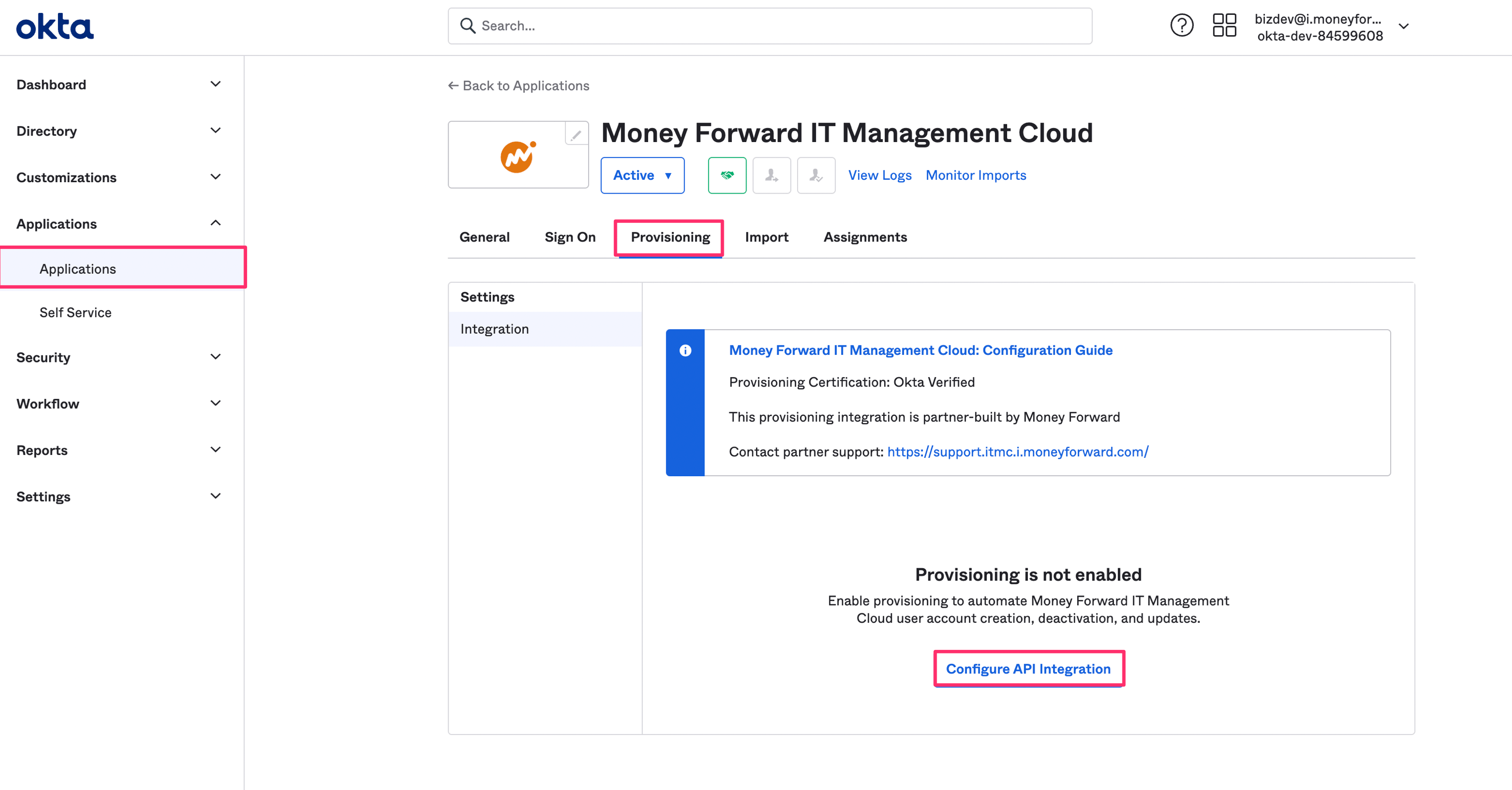
Task: Select the Provisioning tab
Action: point(670,237)
